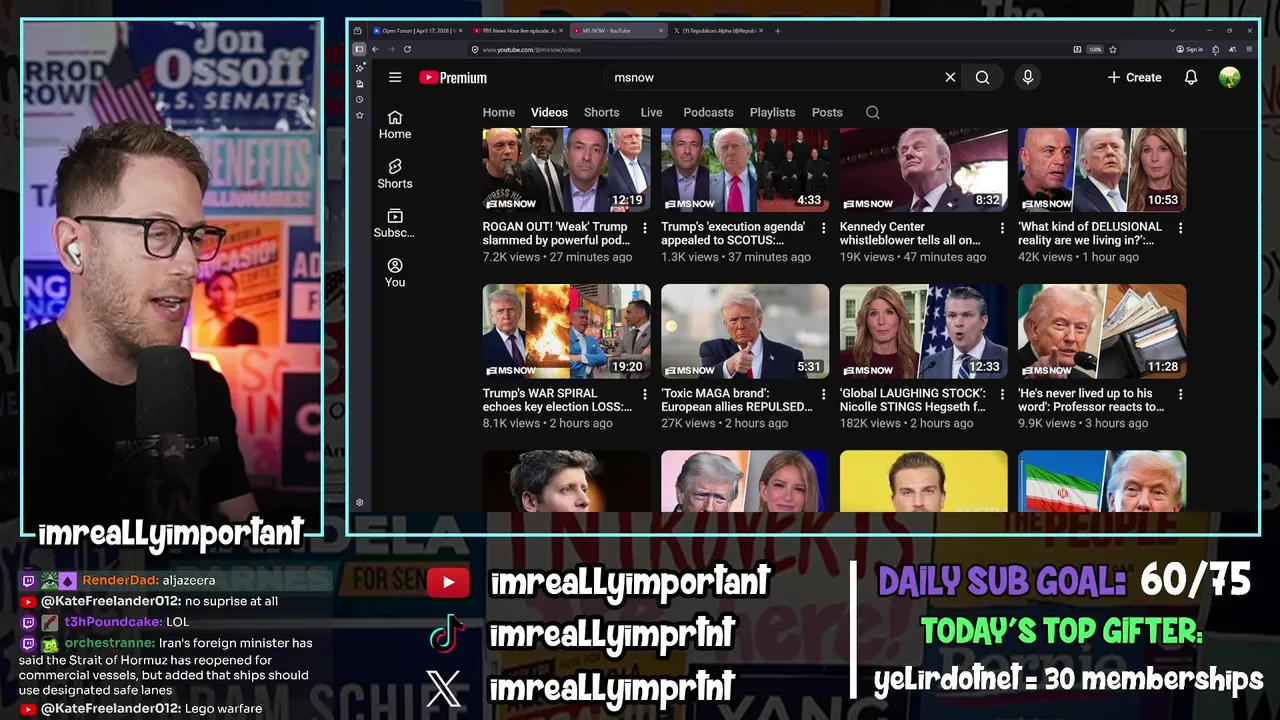Open the channel Posts tab

coord(827,112)
